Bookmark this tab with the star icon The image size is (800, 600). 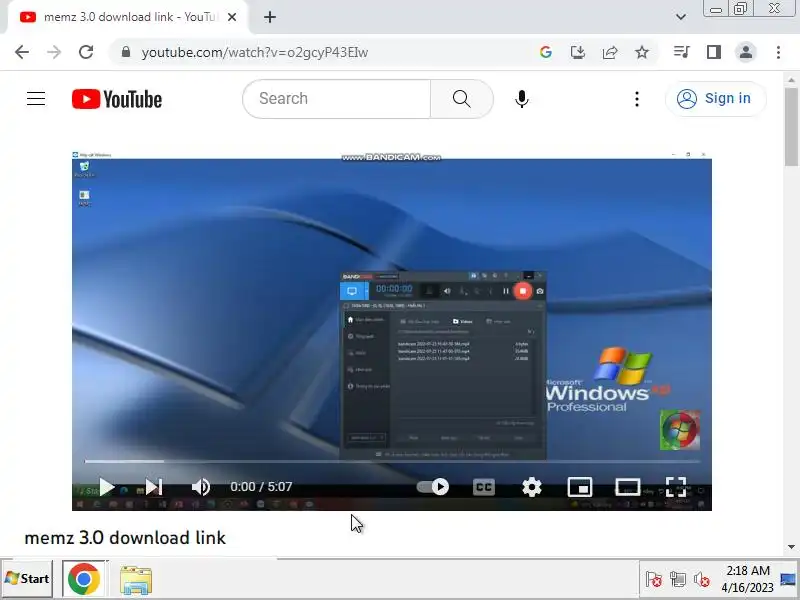click(642, 52)
